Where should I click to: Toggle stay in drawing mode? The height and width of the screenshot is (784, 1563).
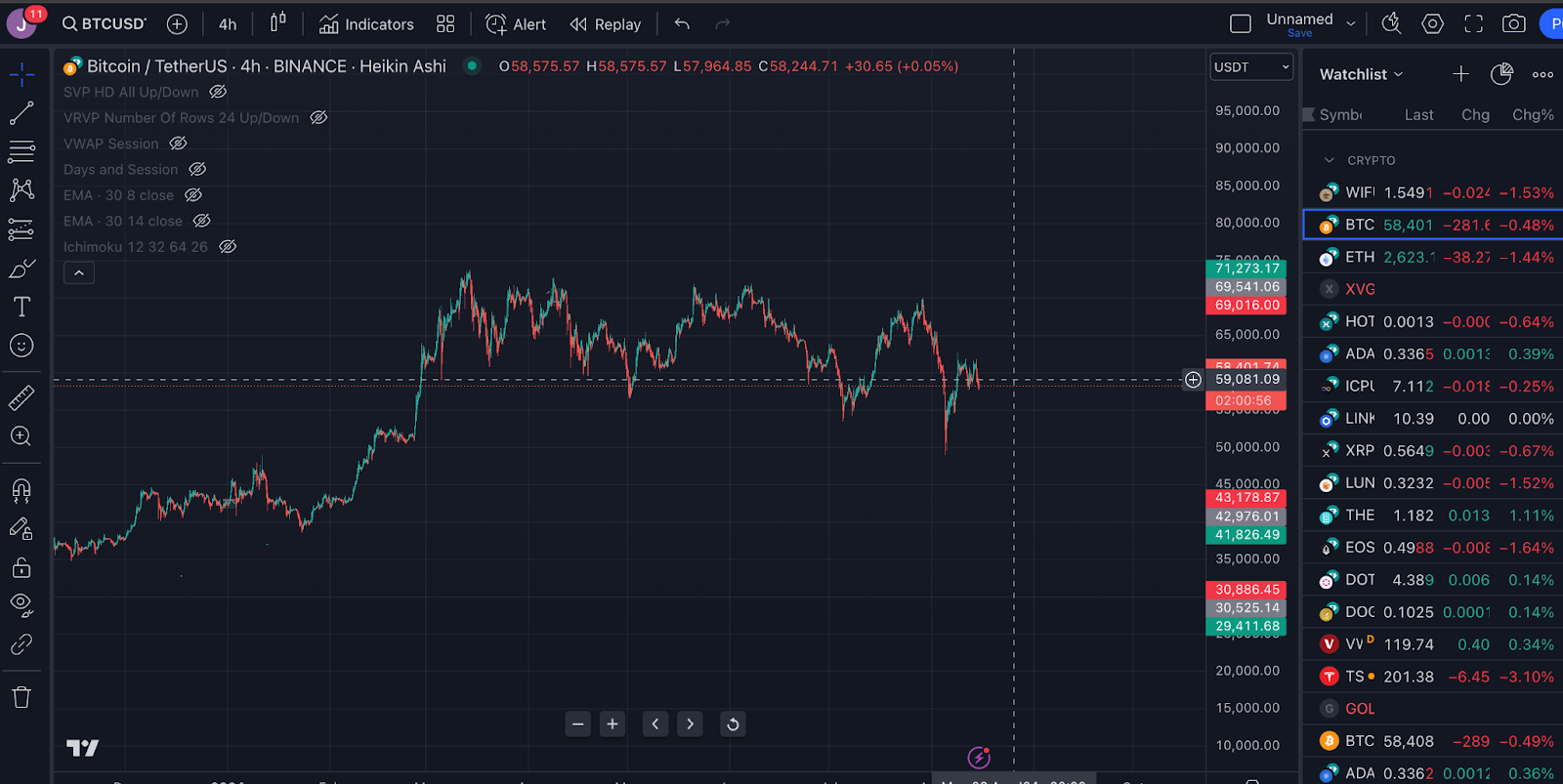21,528
